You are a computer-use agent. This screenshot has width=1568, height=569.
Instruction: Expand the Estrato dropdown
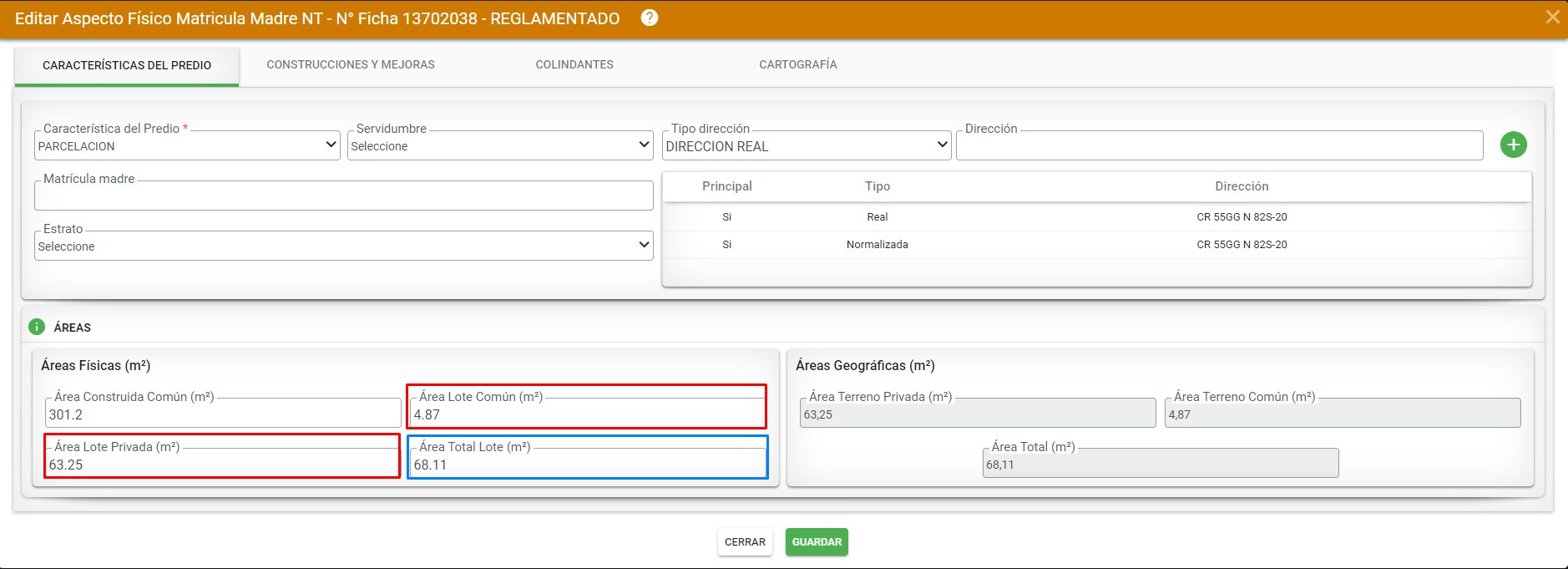click(343, 246)
